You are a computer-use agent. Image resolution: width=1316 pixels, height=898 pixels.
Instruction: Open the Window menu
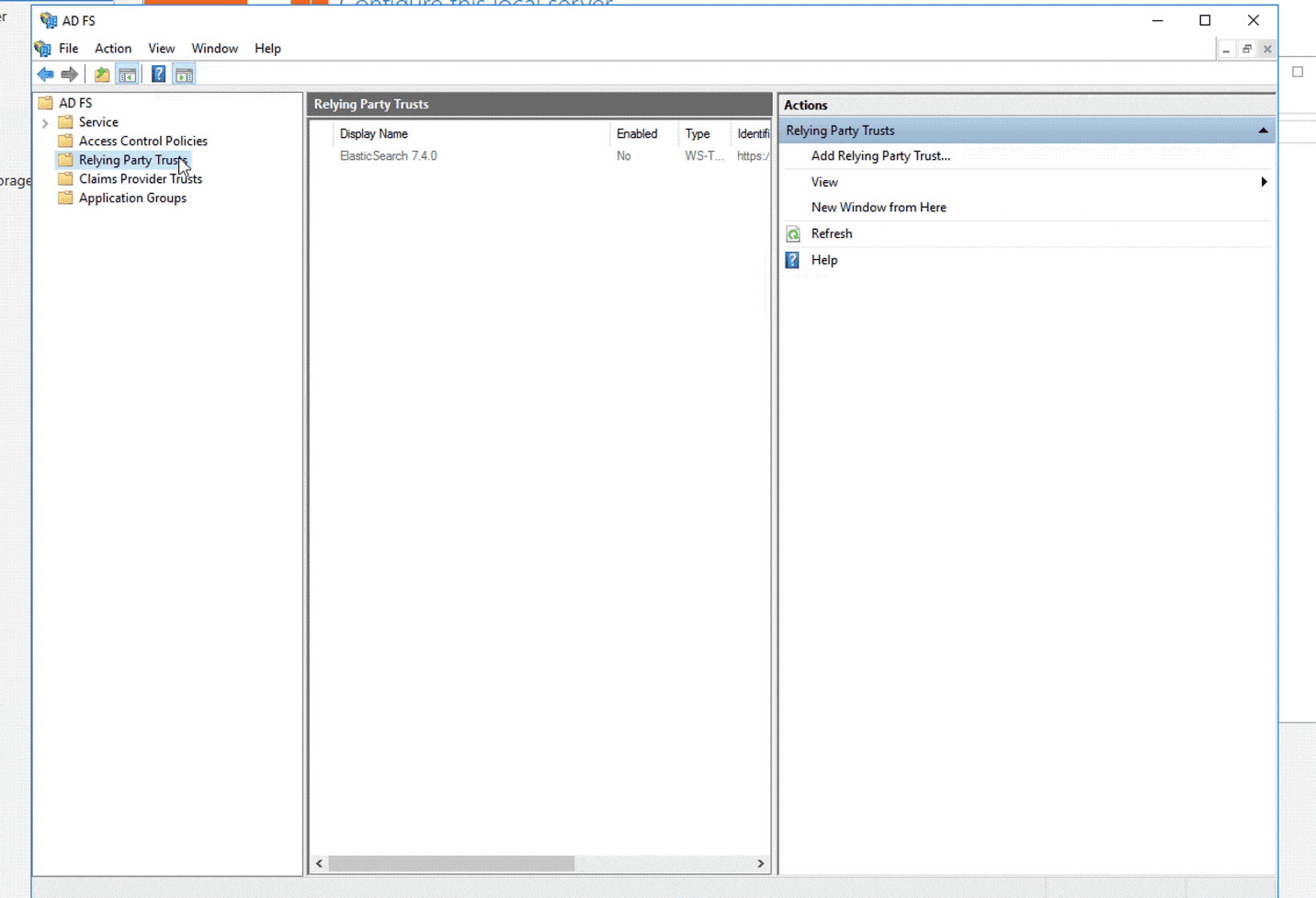[x=214, y=48]
